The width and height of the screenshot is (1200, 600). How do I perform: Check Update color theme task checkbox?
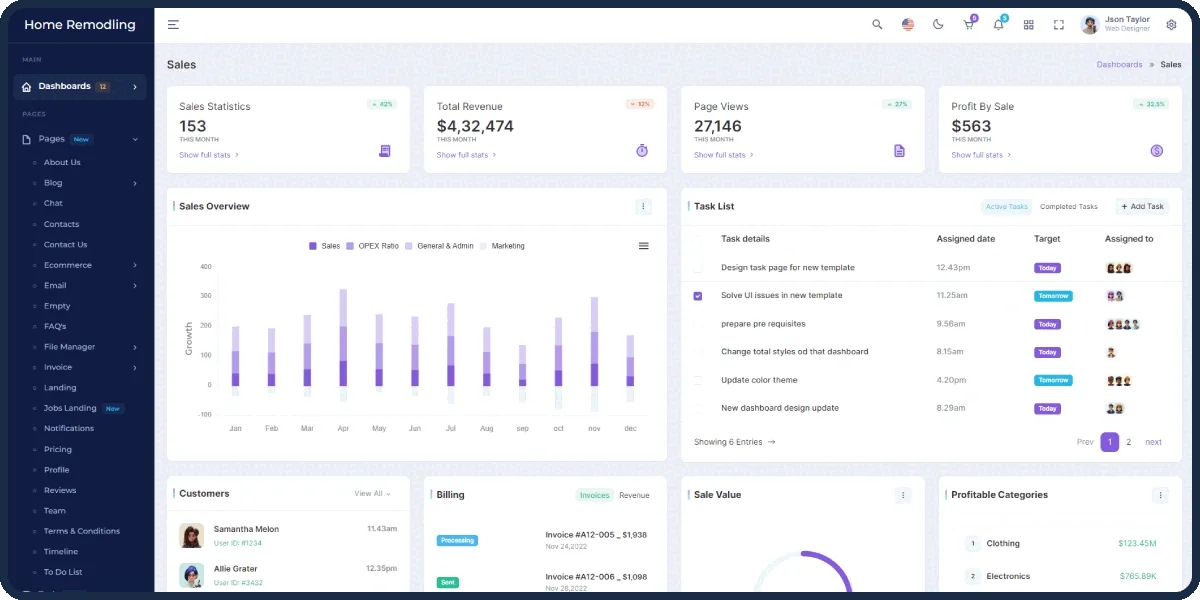click(x=698, y=380)
